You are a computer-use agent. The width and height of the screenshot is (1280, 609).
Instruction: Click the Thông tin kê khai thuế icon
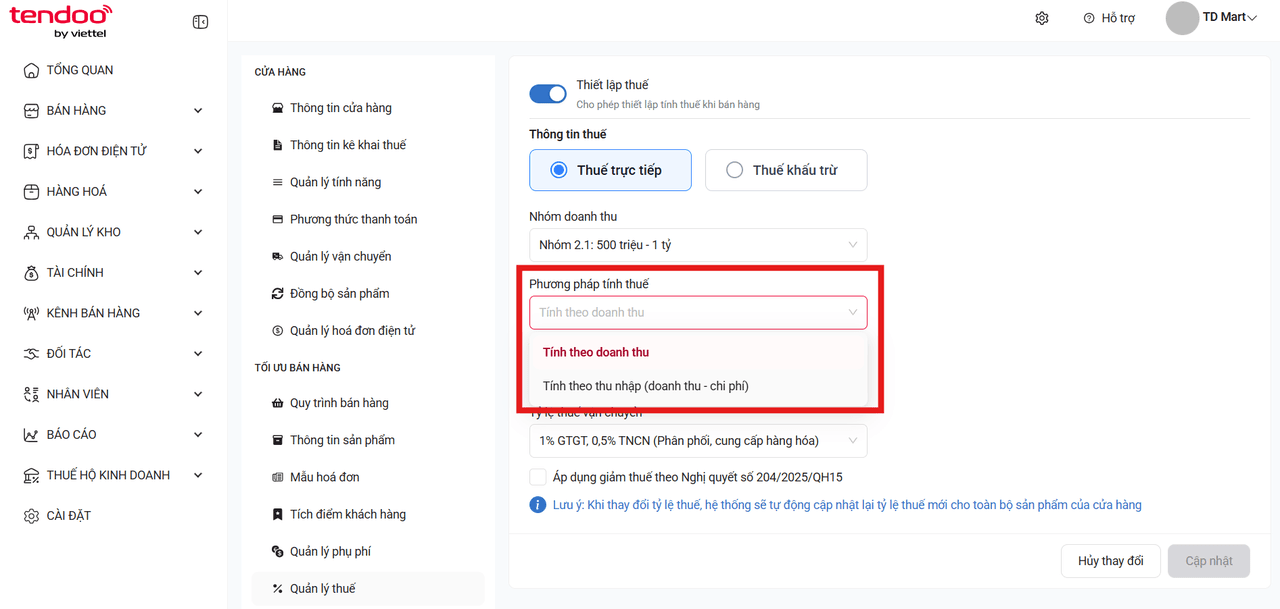click(277, 145)
